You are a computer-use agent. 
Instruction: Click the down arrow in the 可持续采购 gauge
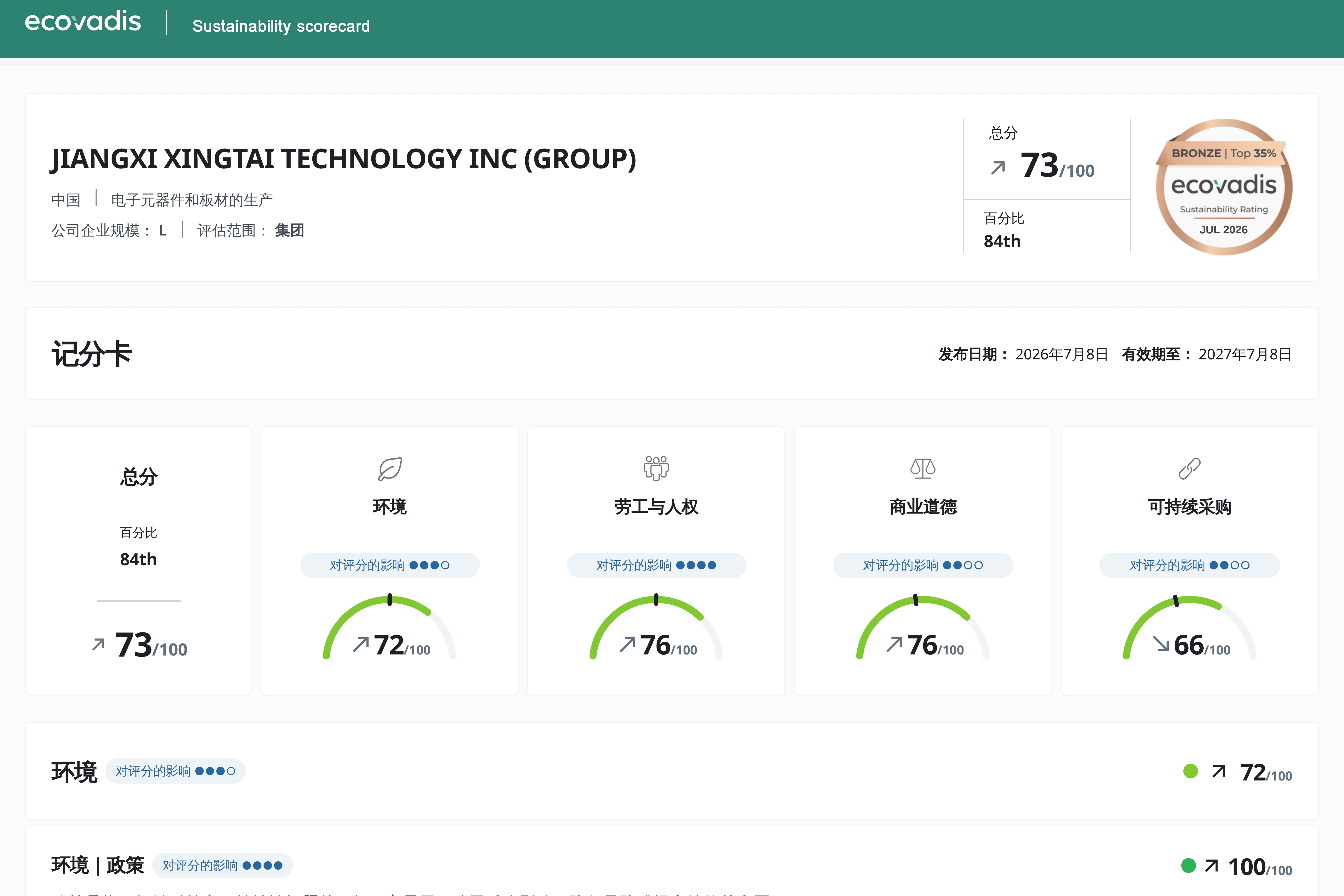1161,645
